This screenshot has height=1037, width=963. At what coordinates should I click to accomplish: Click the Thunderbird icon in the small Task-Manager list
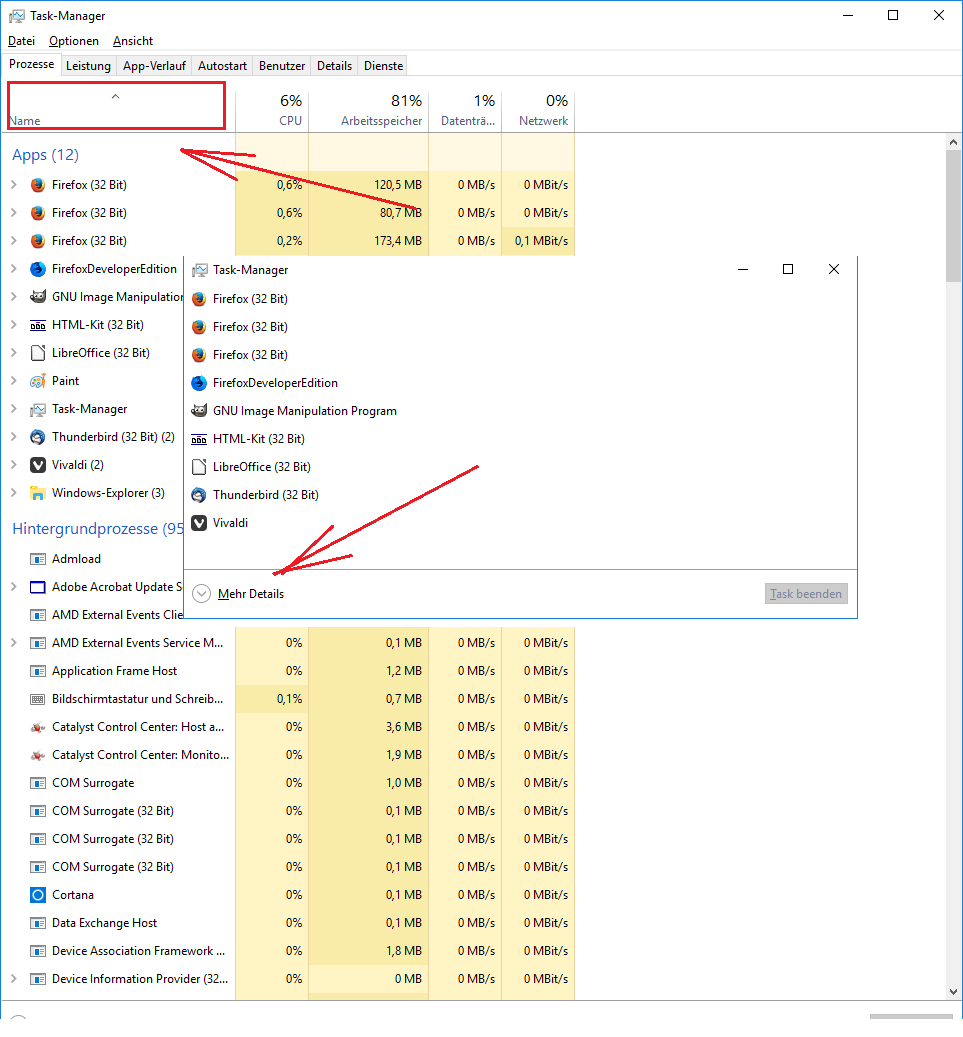(x=198, y=495)
